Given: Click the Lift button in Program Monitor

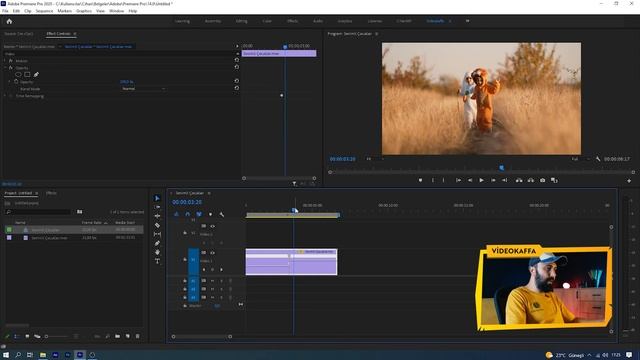Looking at the screenshot, I should 519,180.
